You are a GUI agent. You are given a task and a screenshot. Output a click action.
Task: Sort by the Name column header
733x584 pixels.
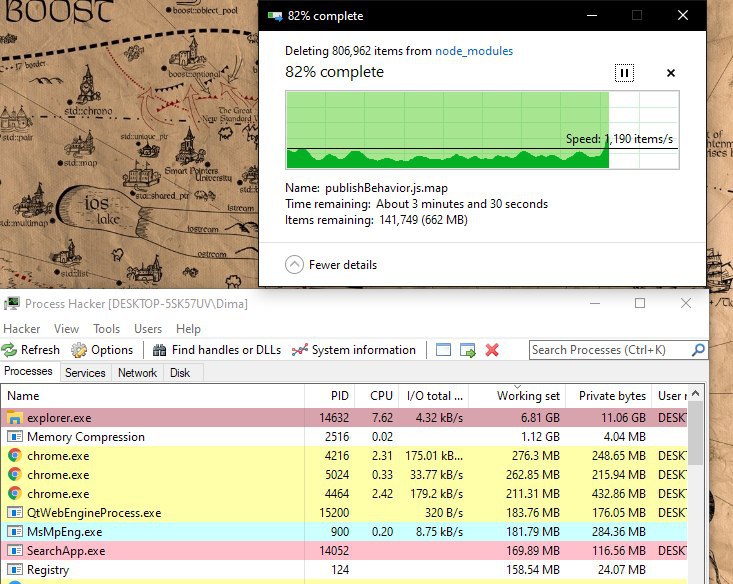152,396
